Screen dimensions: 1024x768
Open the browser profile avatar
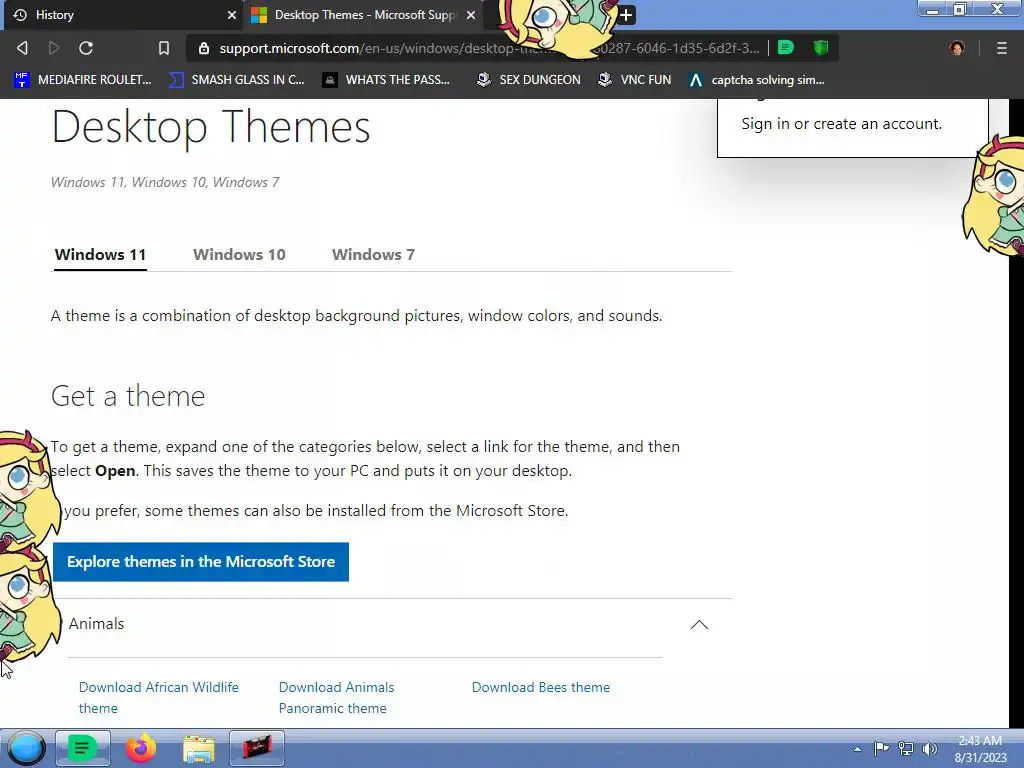tap(957, 48)
